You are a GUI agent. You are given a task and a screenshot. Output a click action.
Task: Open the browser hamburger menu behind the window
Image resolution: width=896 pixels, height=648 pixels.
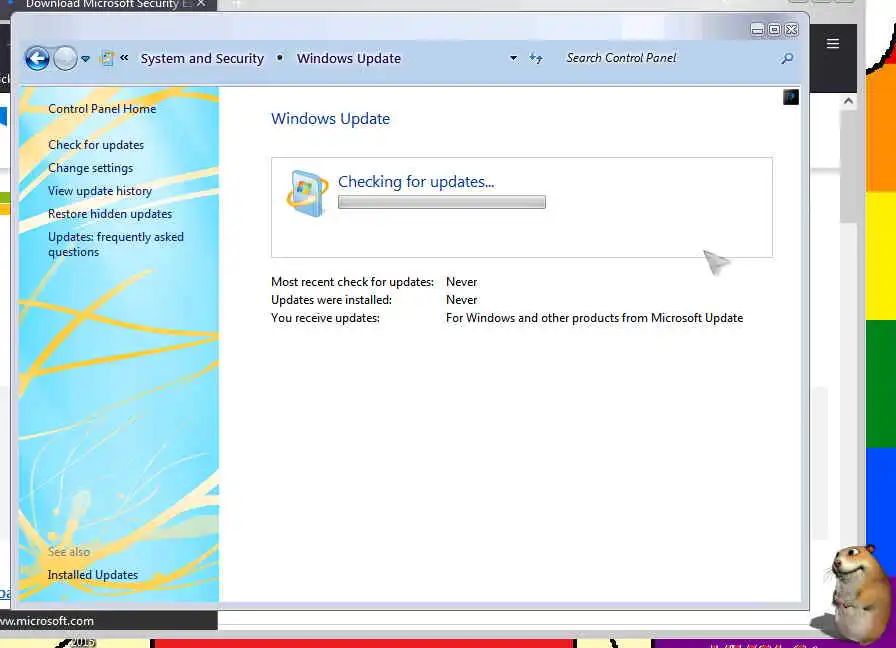(833, 43)
